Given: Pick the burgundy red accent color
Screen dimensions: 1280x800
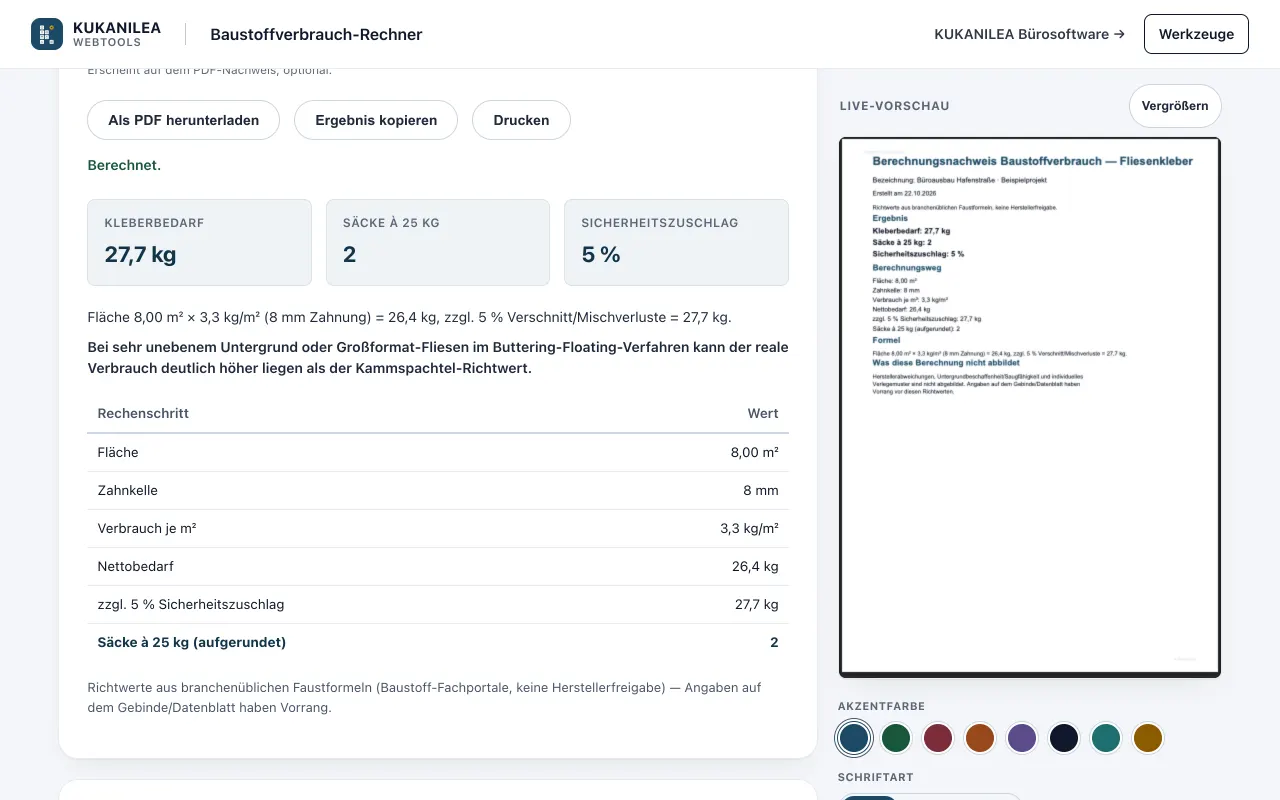Looking at the screenshot, I should point(938,738).
